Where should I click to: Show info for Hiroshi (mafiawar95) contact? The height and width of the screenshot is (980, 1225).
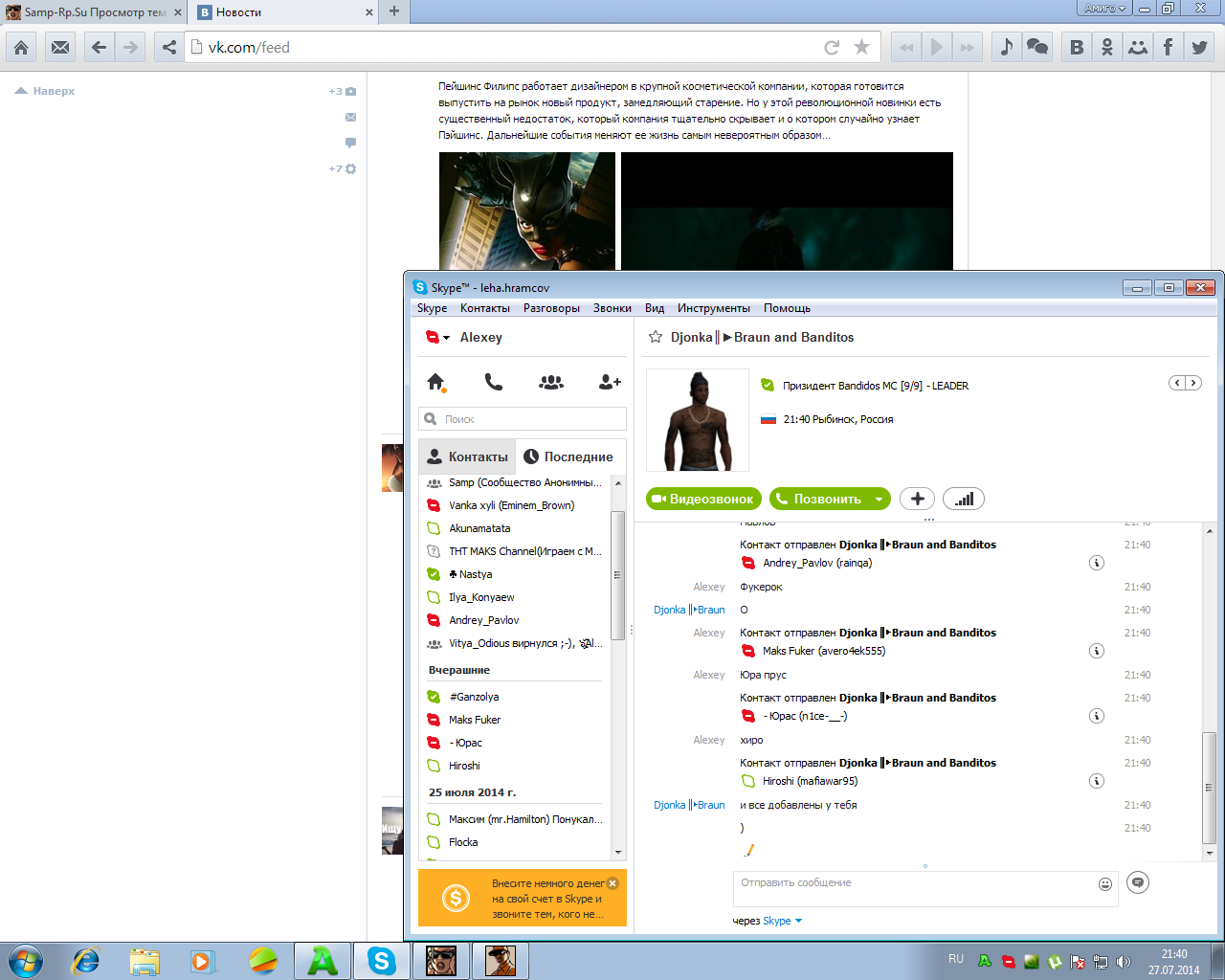click(x=1097, y=781)
